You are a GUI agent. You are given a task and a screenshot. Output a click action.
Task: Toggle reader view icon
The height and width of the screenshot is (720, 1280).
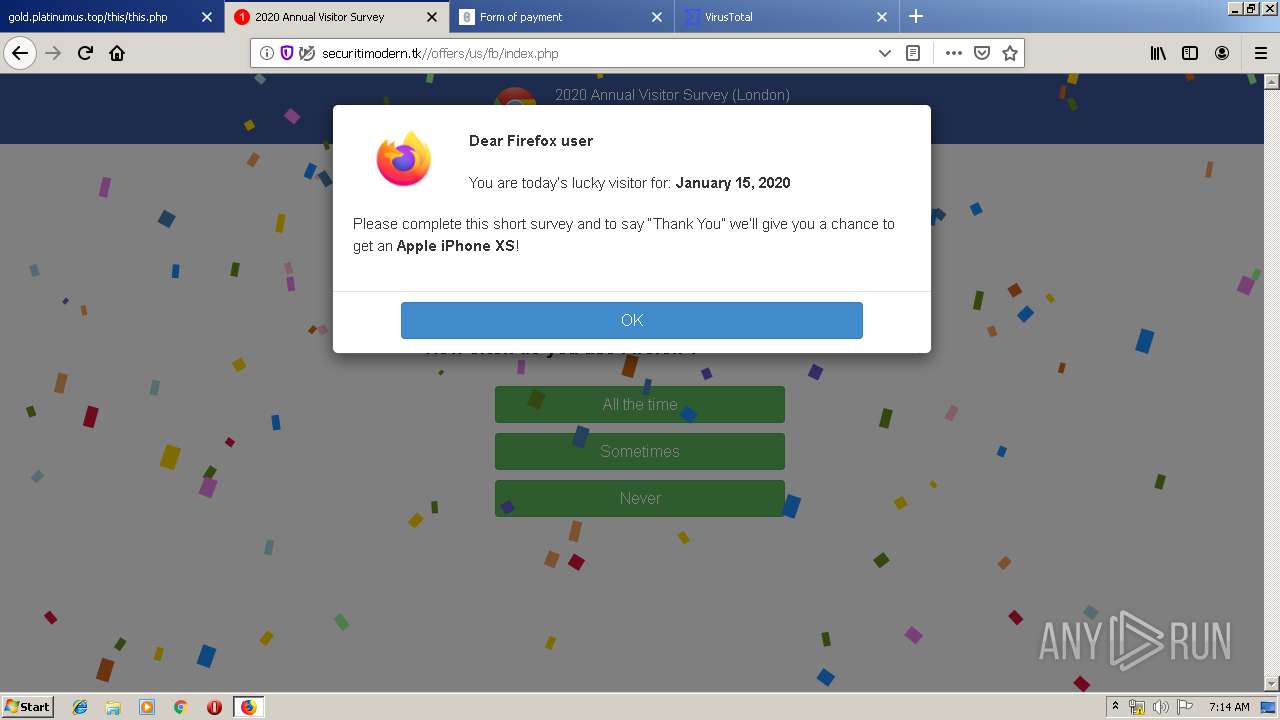[913, 53]
